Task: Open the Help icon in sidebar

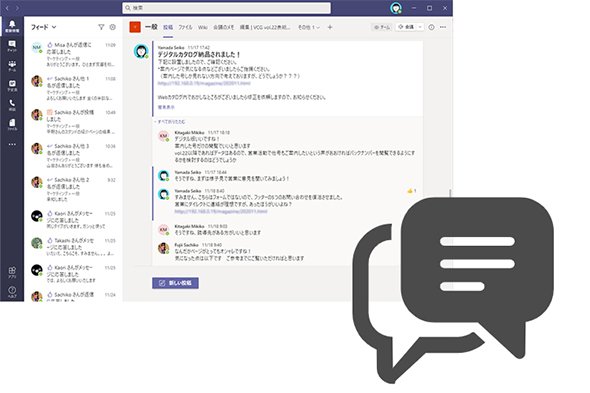Action: click(x=12, y=292)
